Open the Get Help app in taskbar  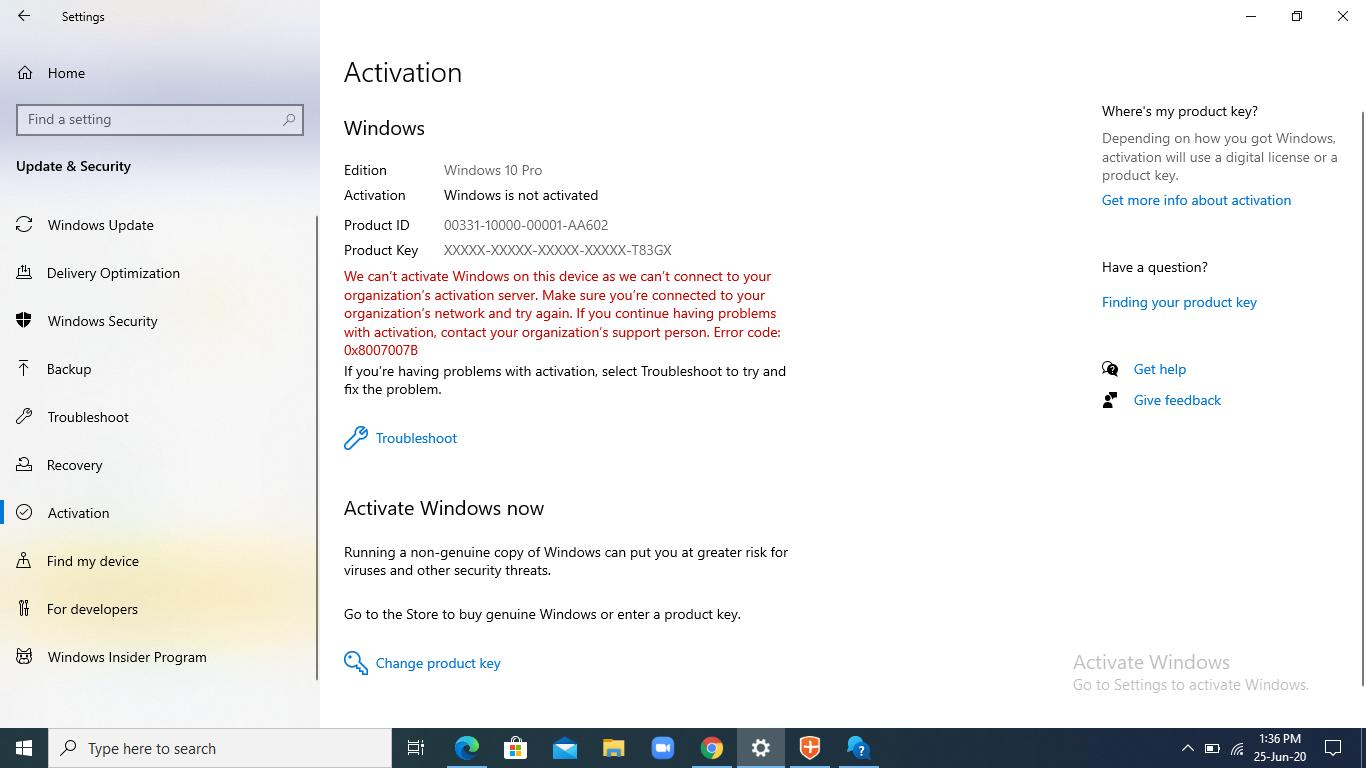pos(858,748)
